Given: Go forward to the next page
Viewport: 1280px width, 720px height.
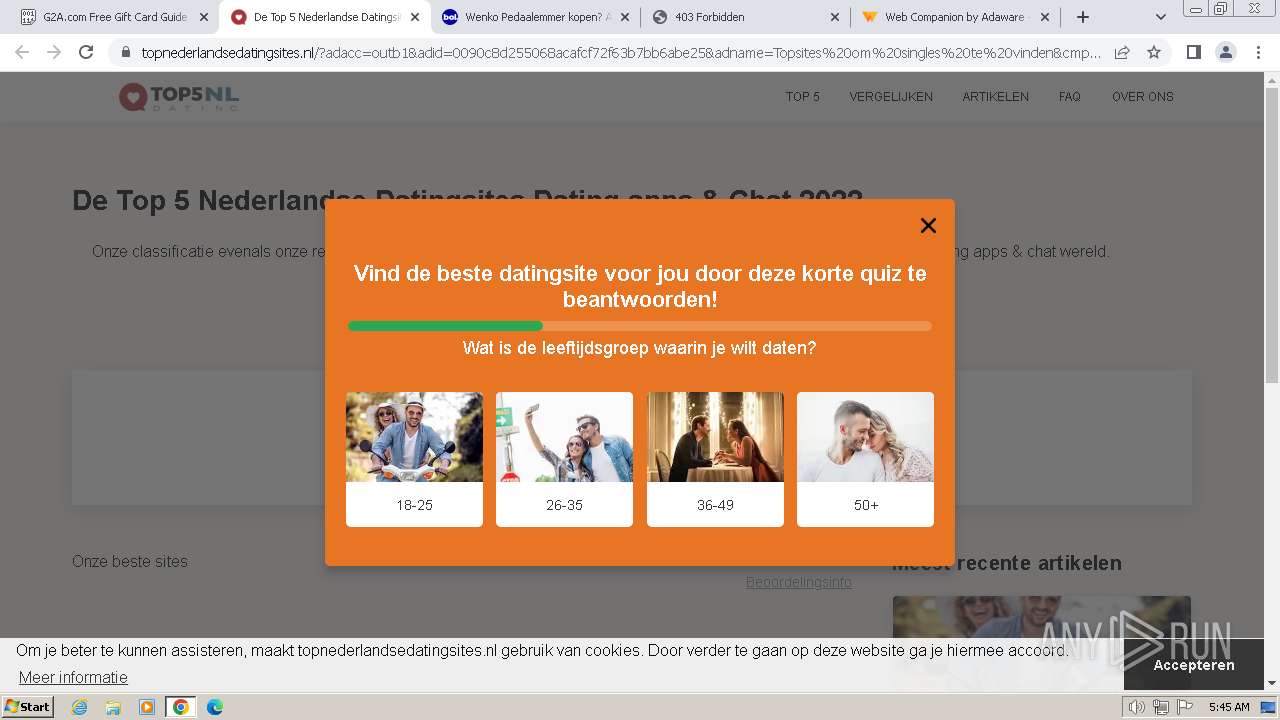Looking at the screenshot, I should coord(54,52).
